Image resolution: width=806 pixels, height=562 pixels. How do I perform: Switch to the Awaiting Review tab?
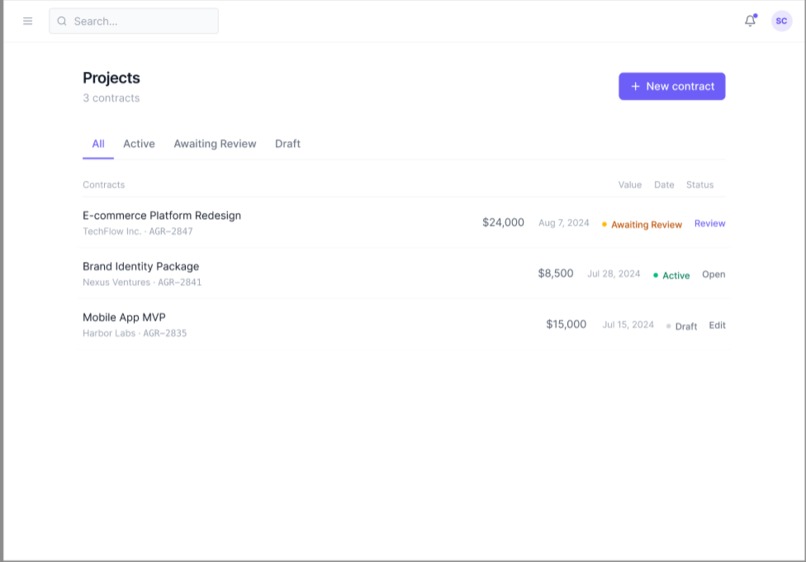(x=215, y=144)
